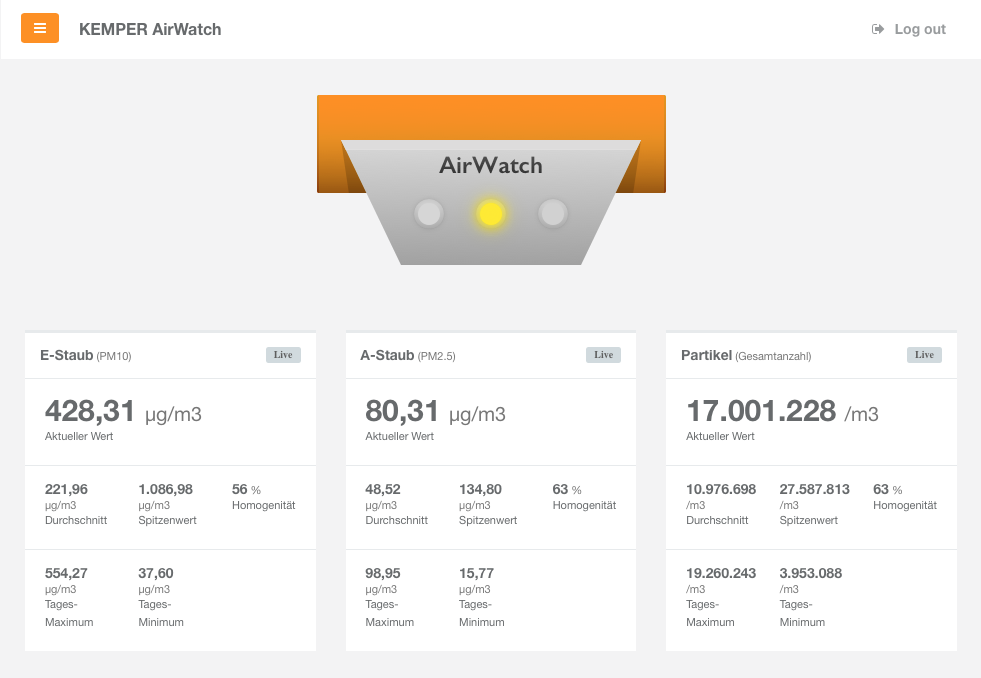Click the Live badge on Partikel card

[925, 355]
